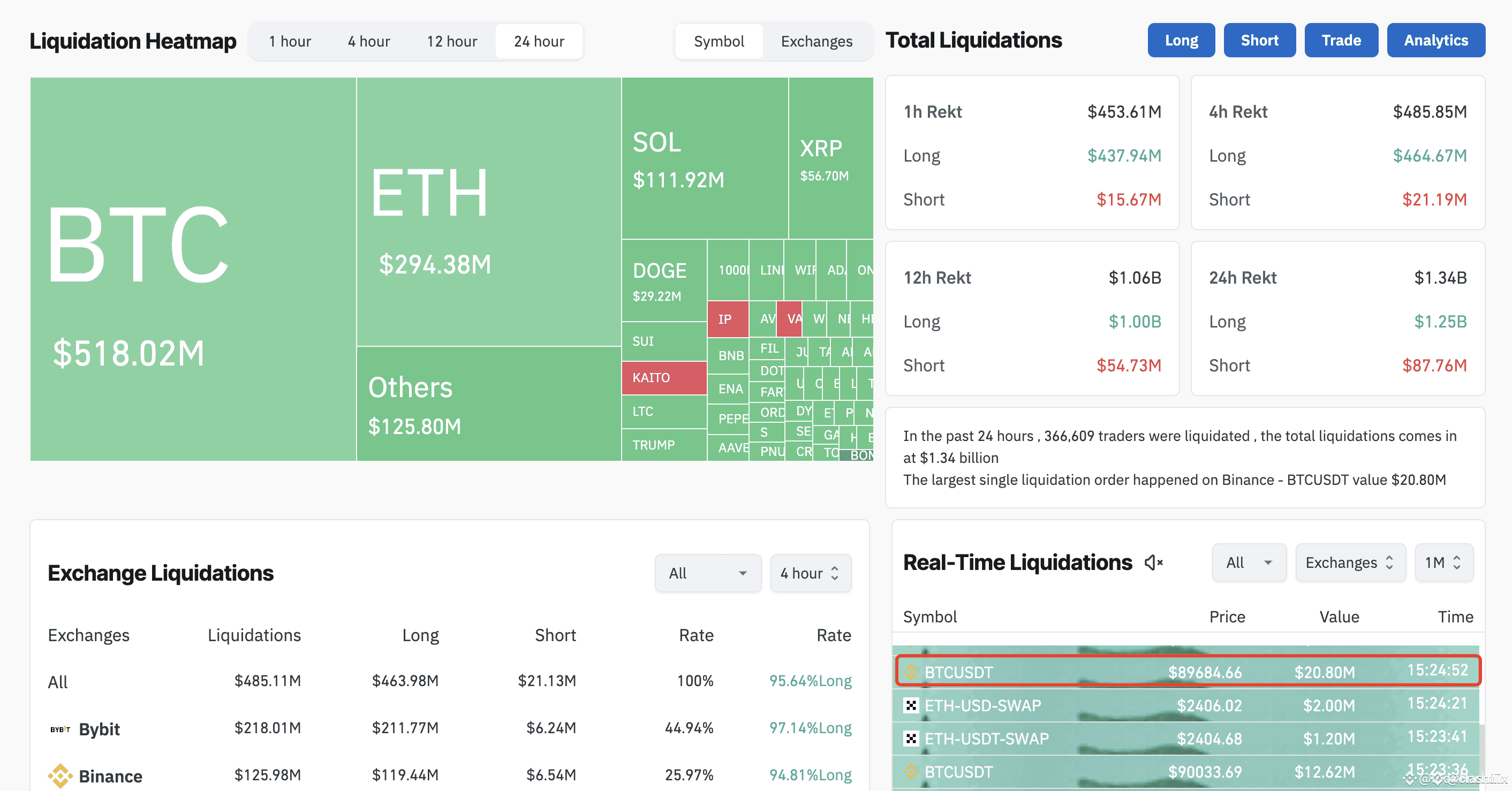The height and width of the screenshot is (791, 1512).
Task: Toggle the Real-Time Liquidations sound mute icon
Action: pos(1153,562)
